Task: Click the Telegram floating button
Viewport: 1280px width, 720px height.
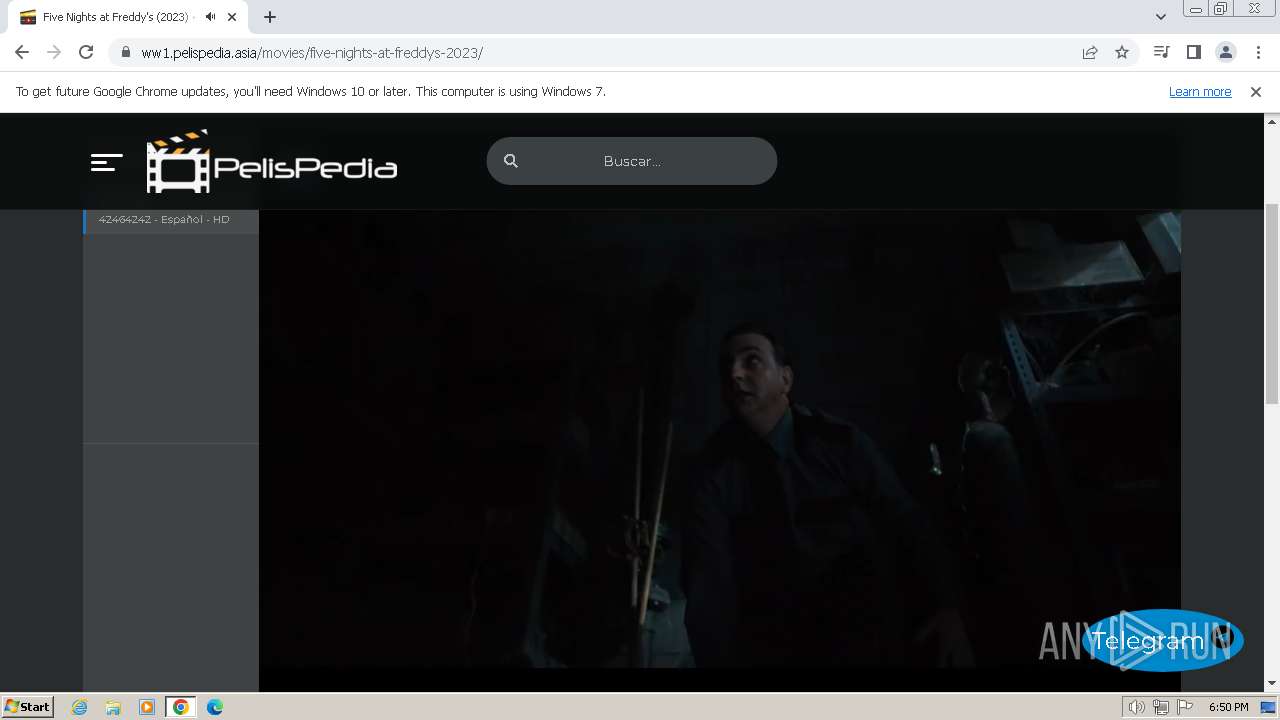Action: click(x=1162, y=640)
